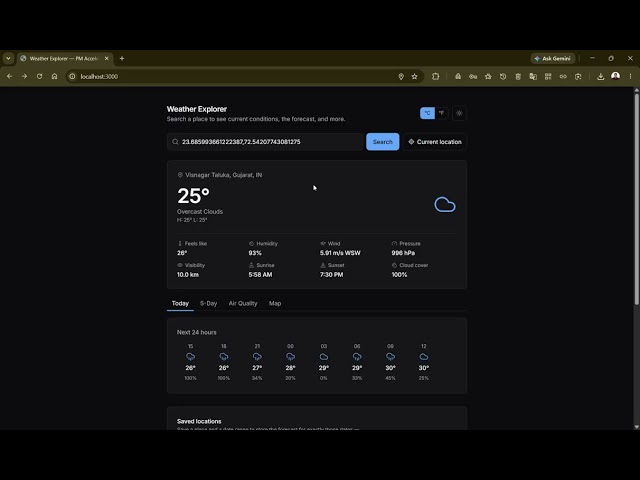Open a new browser tab
The width and height of the screenshot is (640, 480).
tap(122, 58)
